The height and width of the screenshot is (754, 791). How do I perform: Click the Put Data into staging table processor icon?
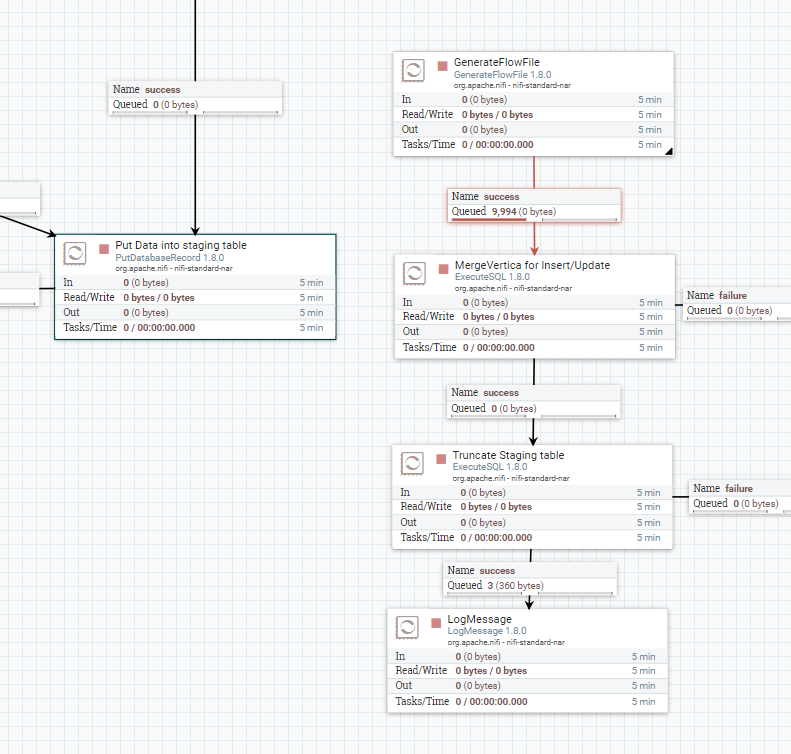click(x=75, y=253)
